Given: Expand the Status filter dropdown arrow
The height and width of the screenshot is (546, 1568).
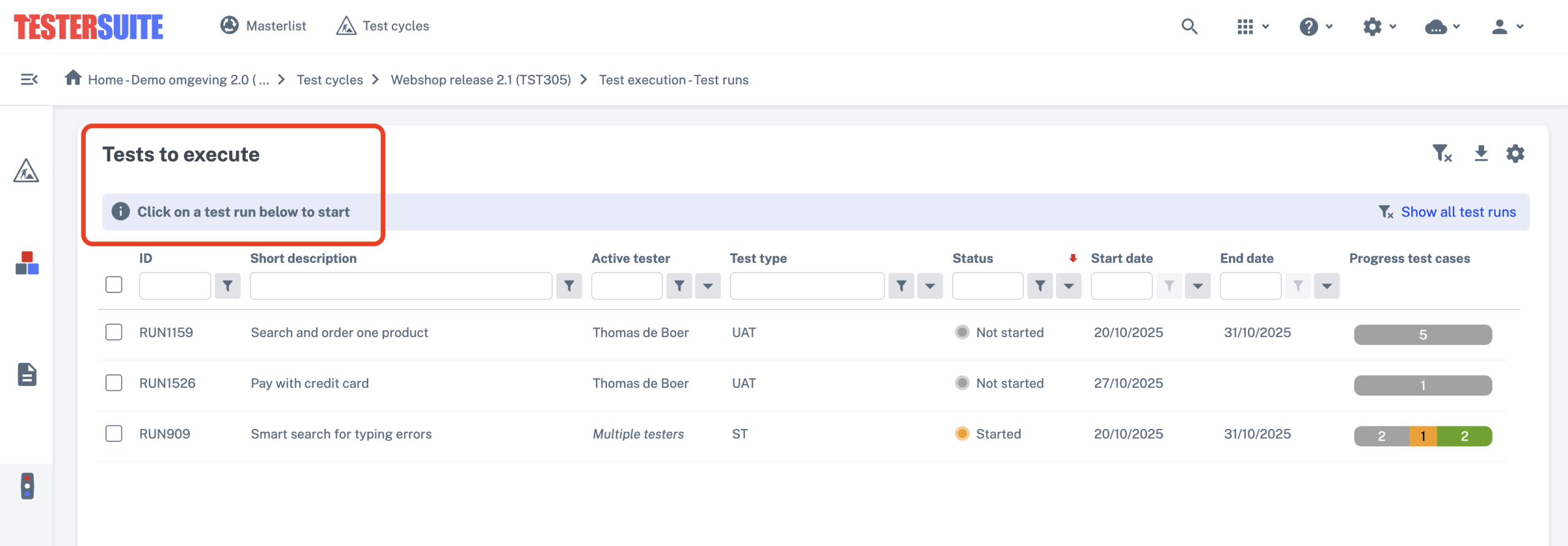Looking at the screenshot, I should [1069, 286].
